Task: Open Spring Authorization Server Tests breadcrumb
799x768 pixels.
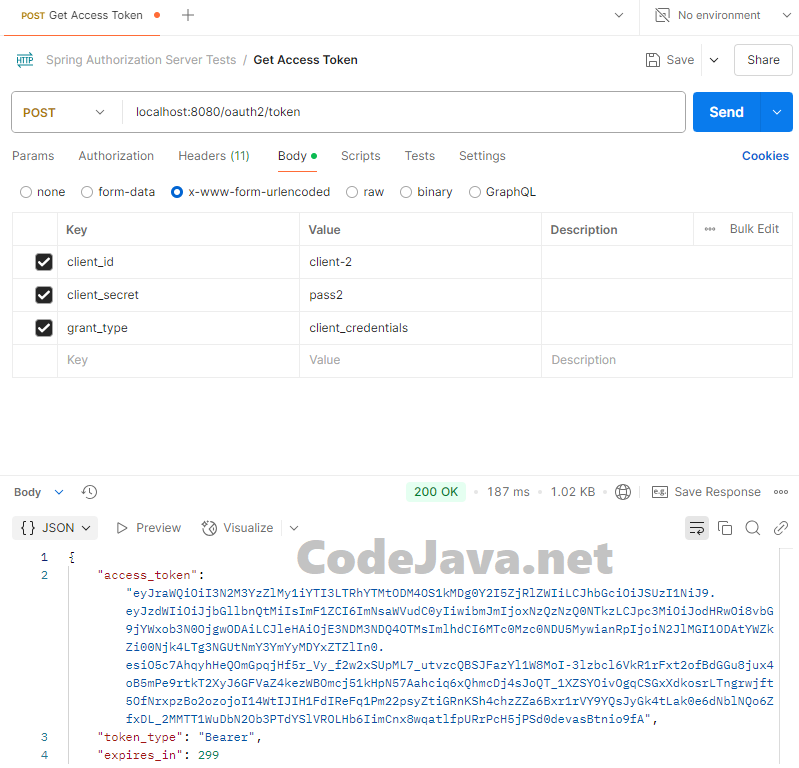Action: 141,60
